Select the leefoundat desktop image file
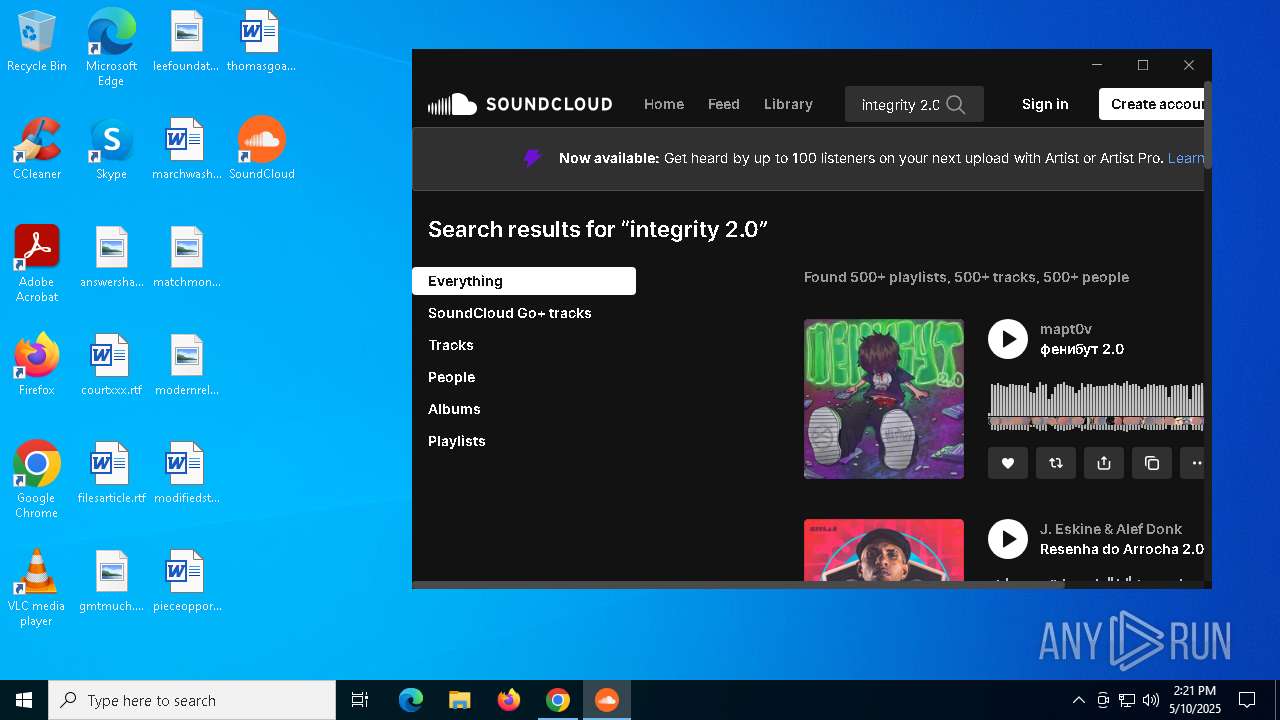The image size is (1280, 720). tap(187, 41)
